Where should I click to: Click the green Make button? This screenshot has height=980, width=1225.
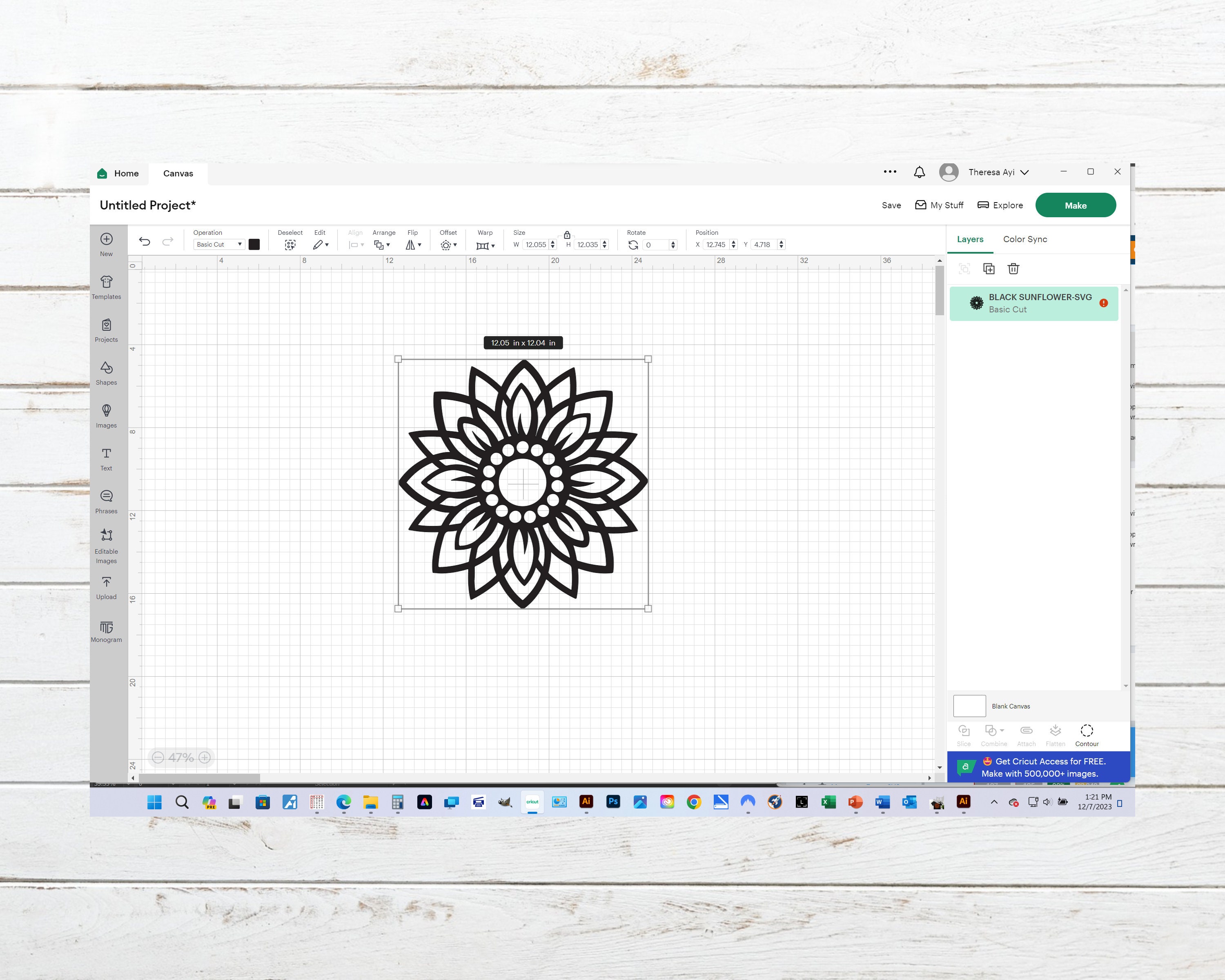1076,205
